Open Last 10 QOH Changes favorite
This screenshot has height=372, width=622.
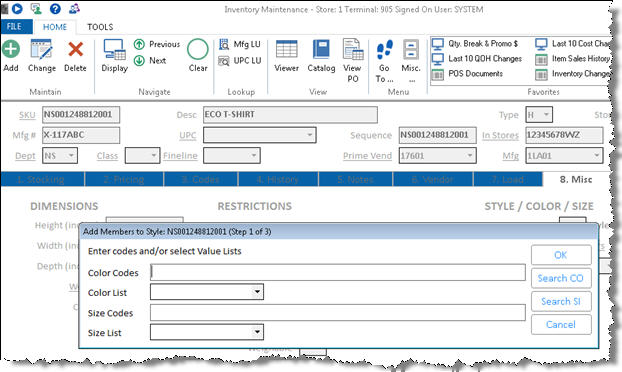pos(477,59)
